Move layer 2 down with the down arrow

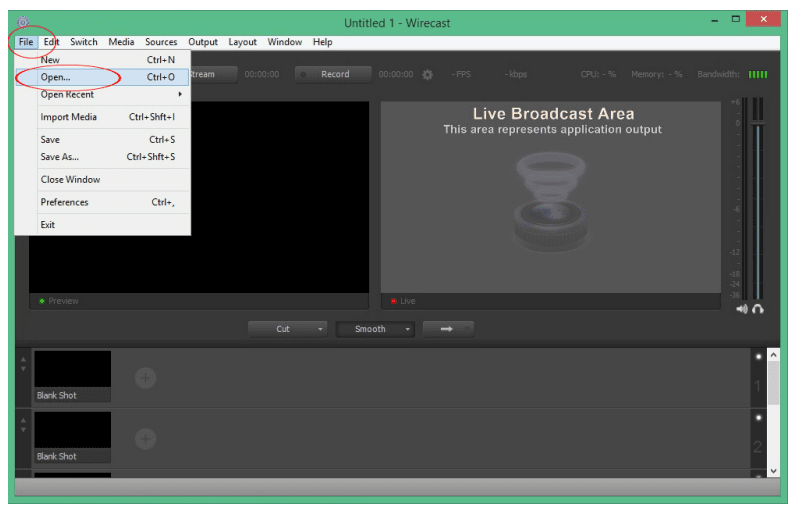point(23,430)
